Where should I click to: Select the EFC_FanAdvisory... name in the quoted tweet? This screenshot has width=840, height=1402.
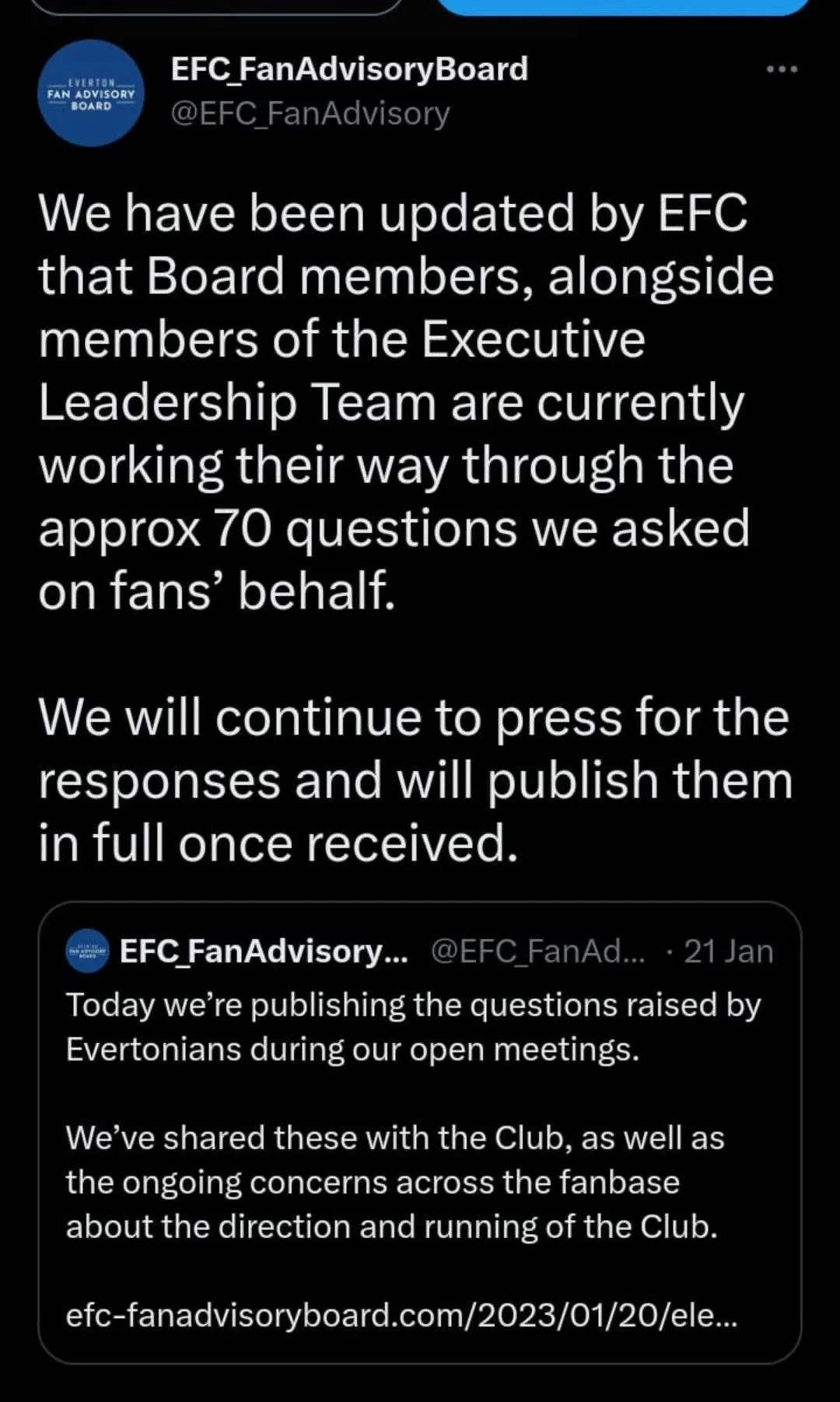click(264, 951)
